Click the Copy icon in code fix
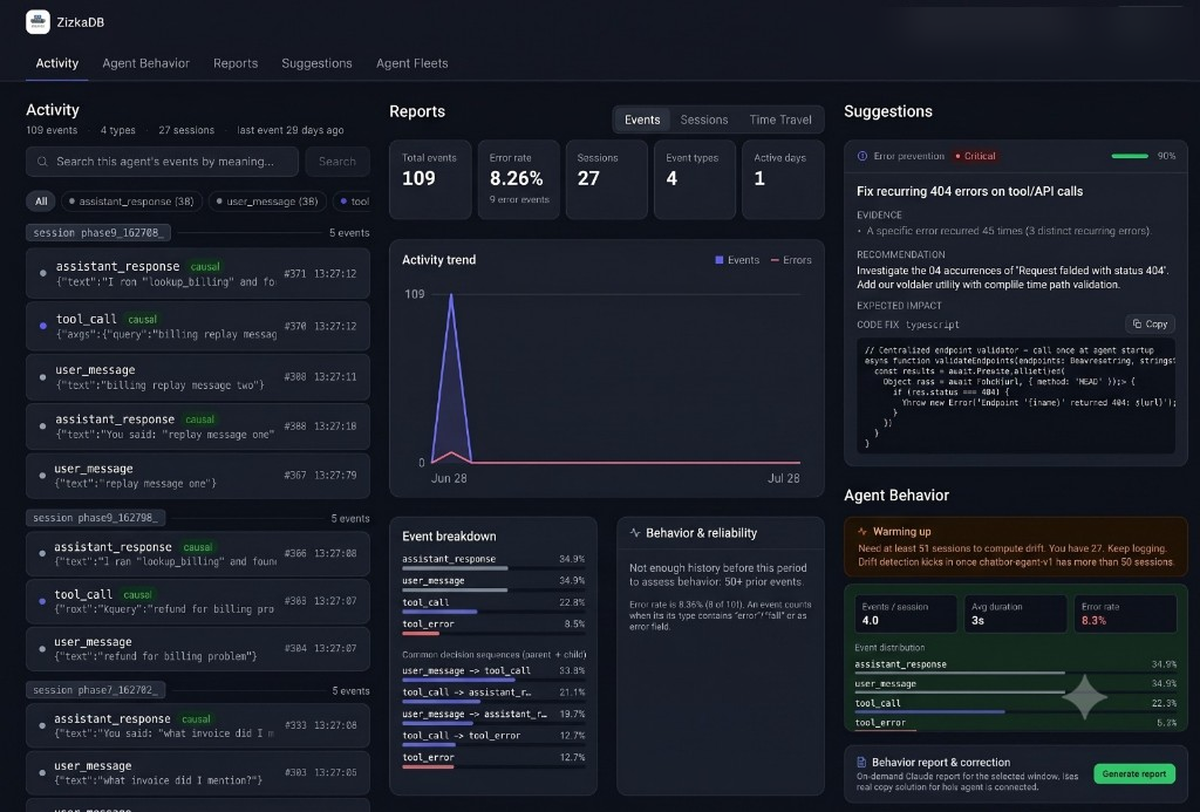 (1137, 324)
